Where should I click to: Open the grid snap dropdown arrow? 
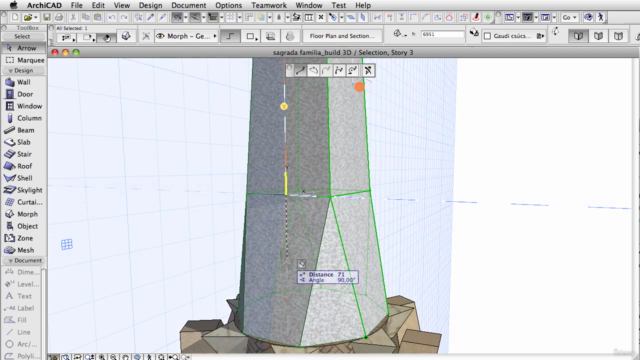[240, 18]
